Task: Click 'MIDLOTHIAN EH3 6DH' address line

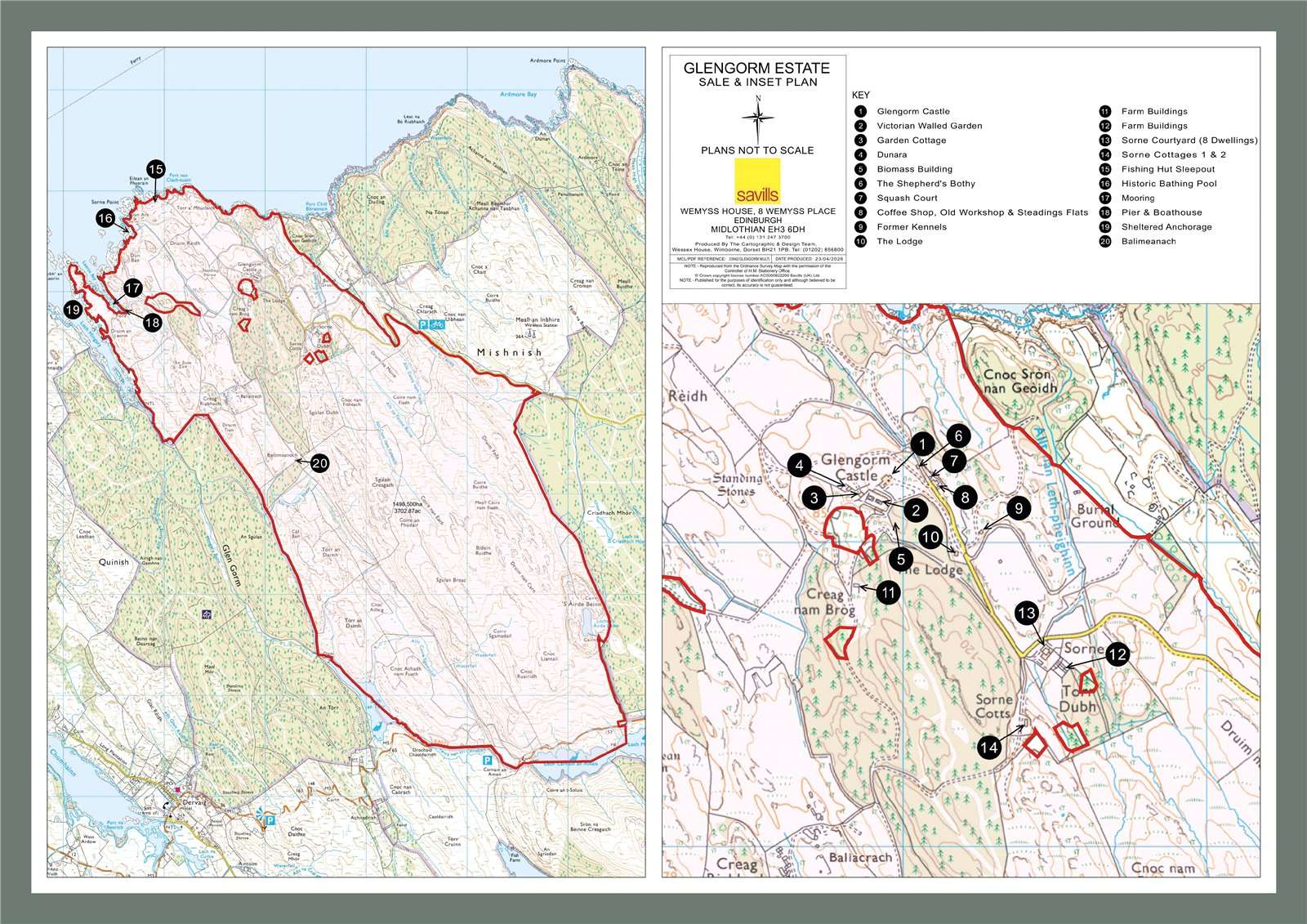Action: (757, 230)
